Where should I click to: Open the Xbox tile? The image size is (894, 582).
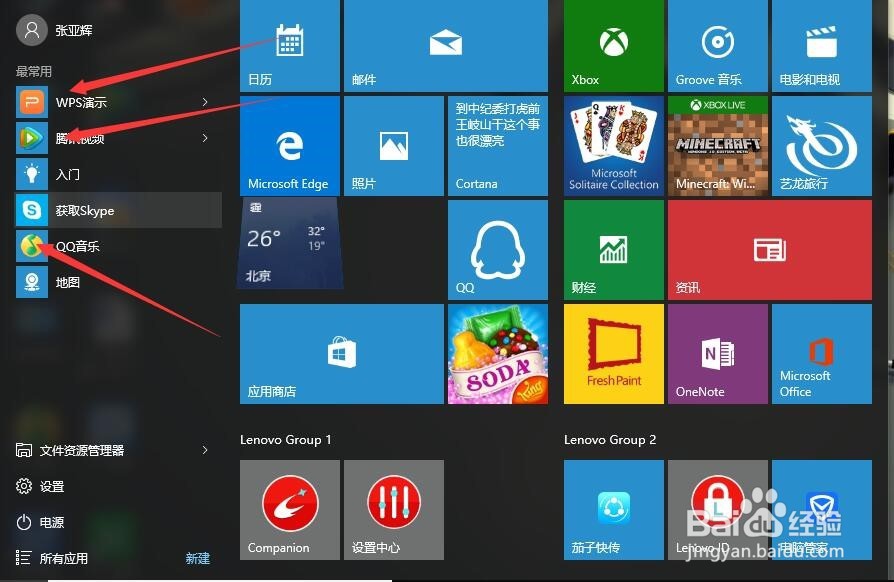[x=613, y=45]
